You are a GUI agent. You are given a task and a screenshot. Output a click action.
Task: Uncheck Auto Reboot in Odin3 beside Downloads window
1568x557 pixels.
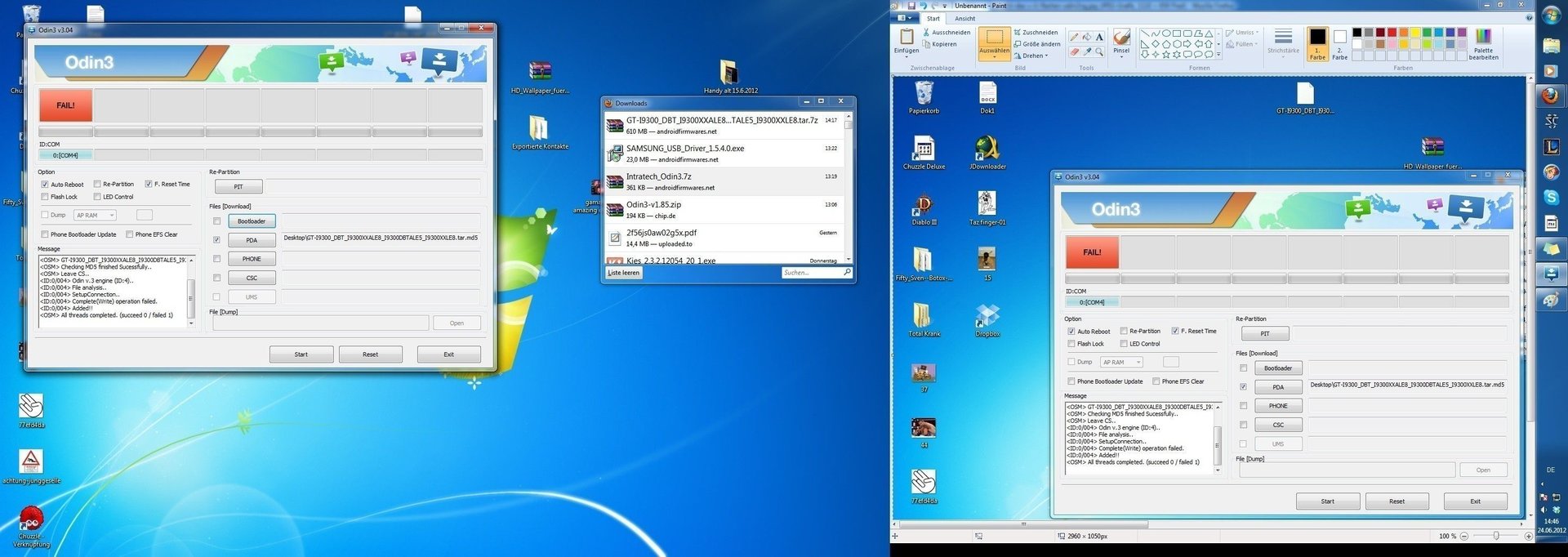45,185
